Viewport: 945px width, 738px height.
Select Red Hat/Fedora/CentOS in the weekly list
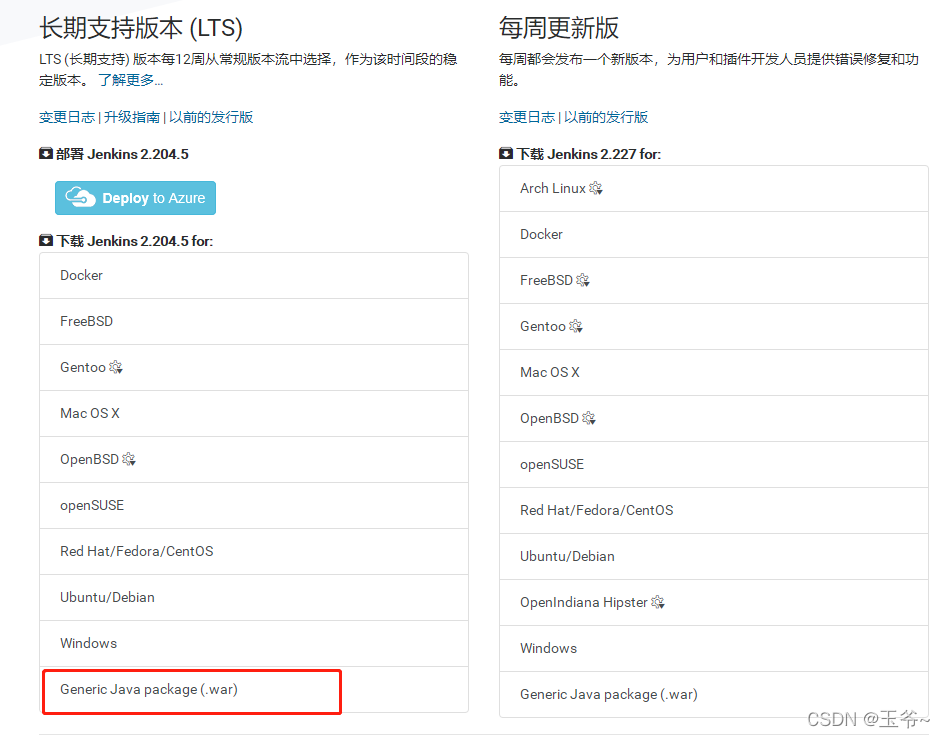(x=714, y=510)
